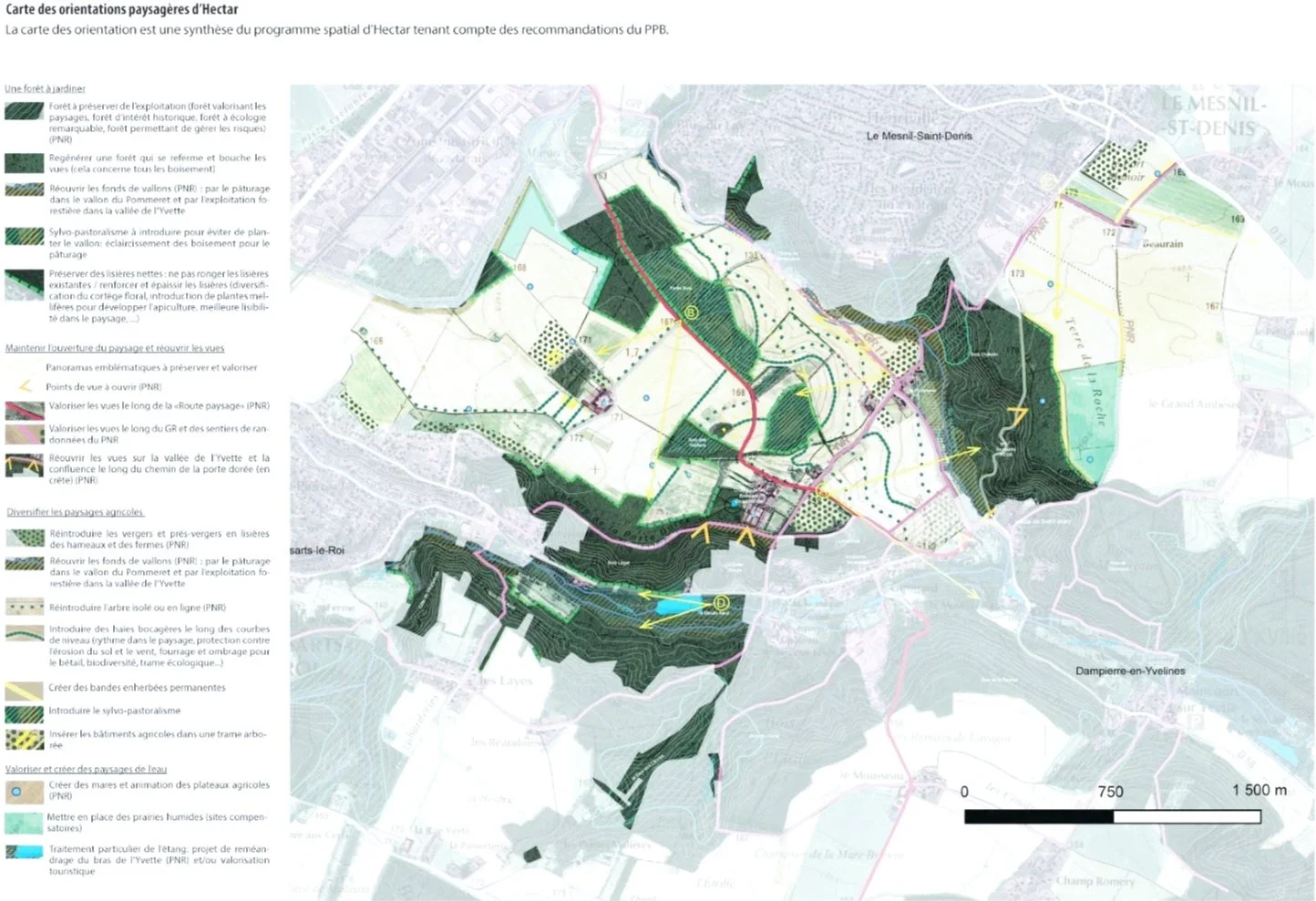Click the points de vue à ouvrir chevron symbol
Viewport: 1316px width, 901px height.
(x=23, y=386)
